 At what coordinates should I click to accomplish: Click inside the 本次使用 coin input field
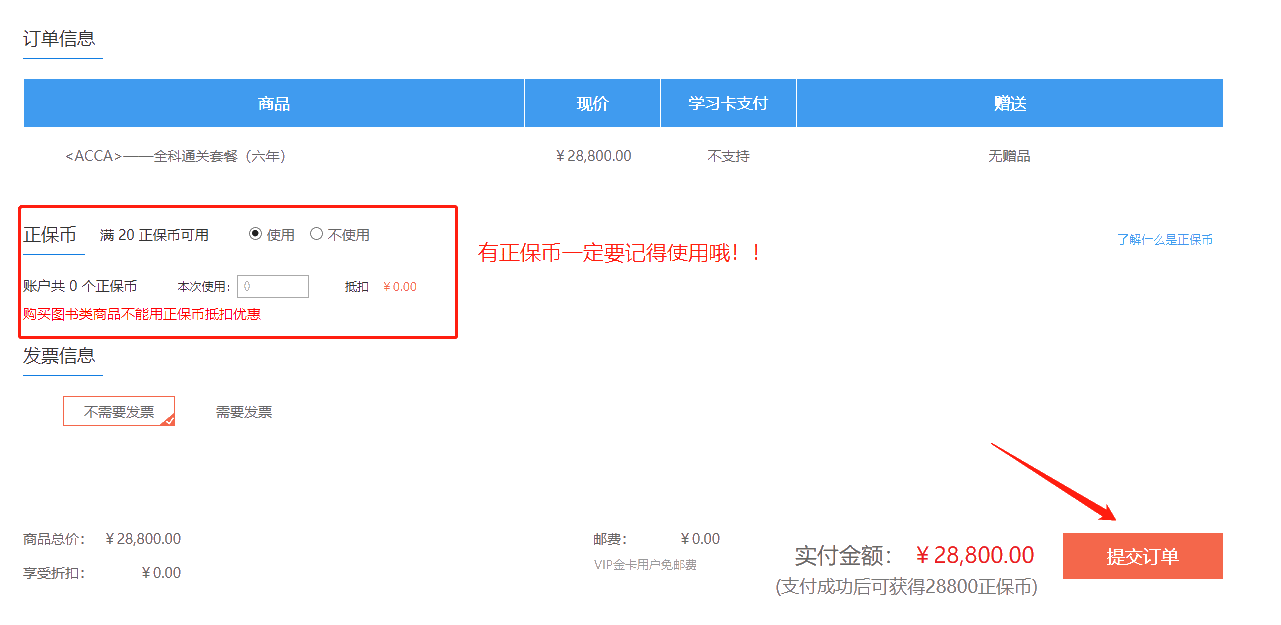[272, 286]
